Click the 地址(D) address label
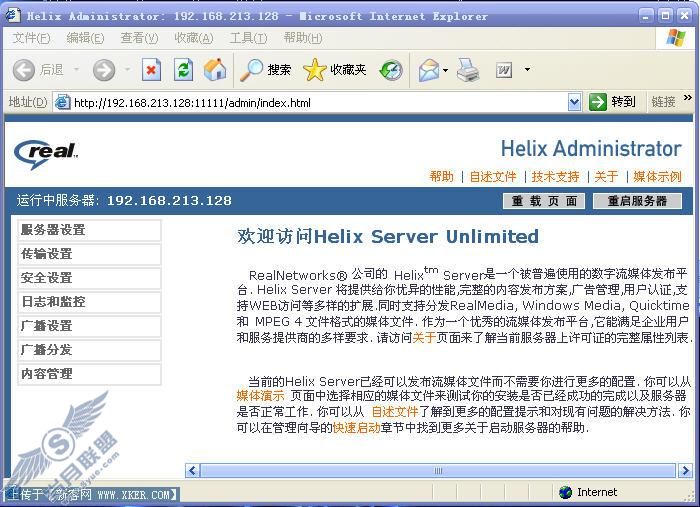This screenshot has width=700, height=507. point(28,102)
